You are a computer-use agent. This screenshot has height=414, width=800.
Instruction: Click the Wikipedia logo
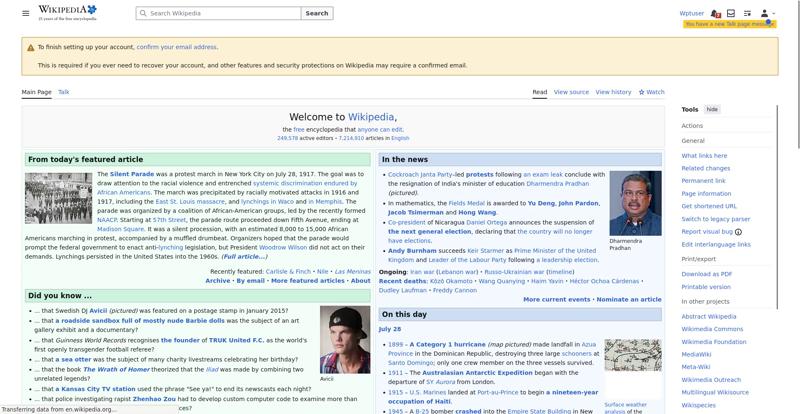[67, 13]
